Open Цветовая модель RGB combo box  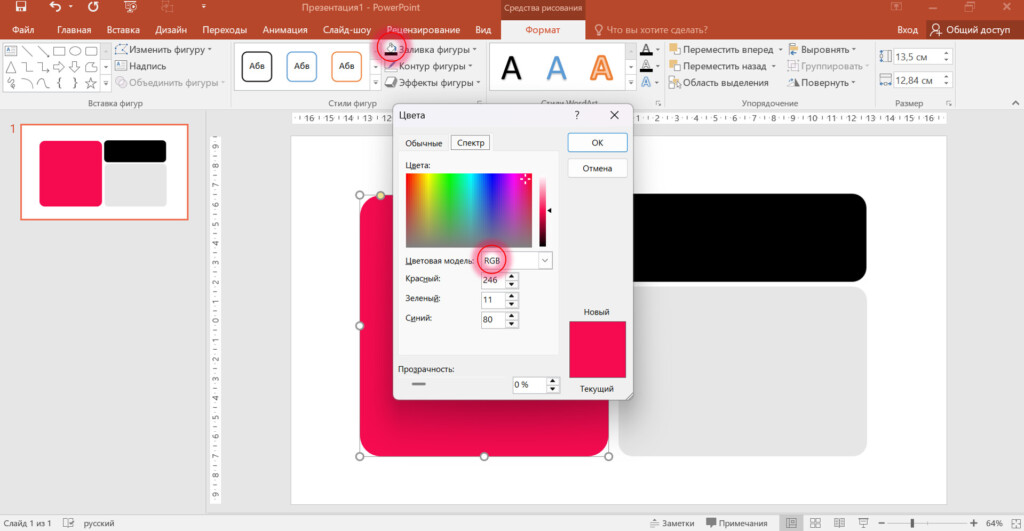pyautogui.click(x=516, y=261)
